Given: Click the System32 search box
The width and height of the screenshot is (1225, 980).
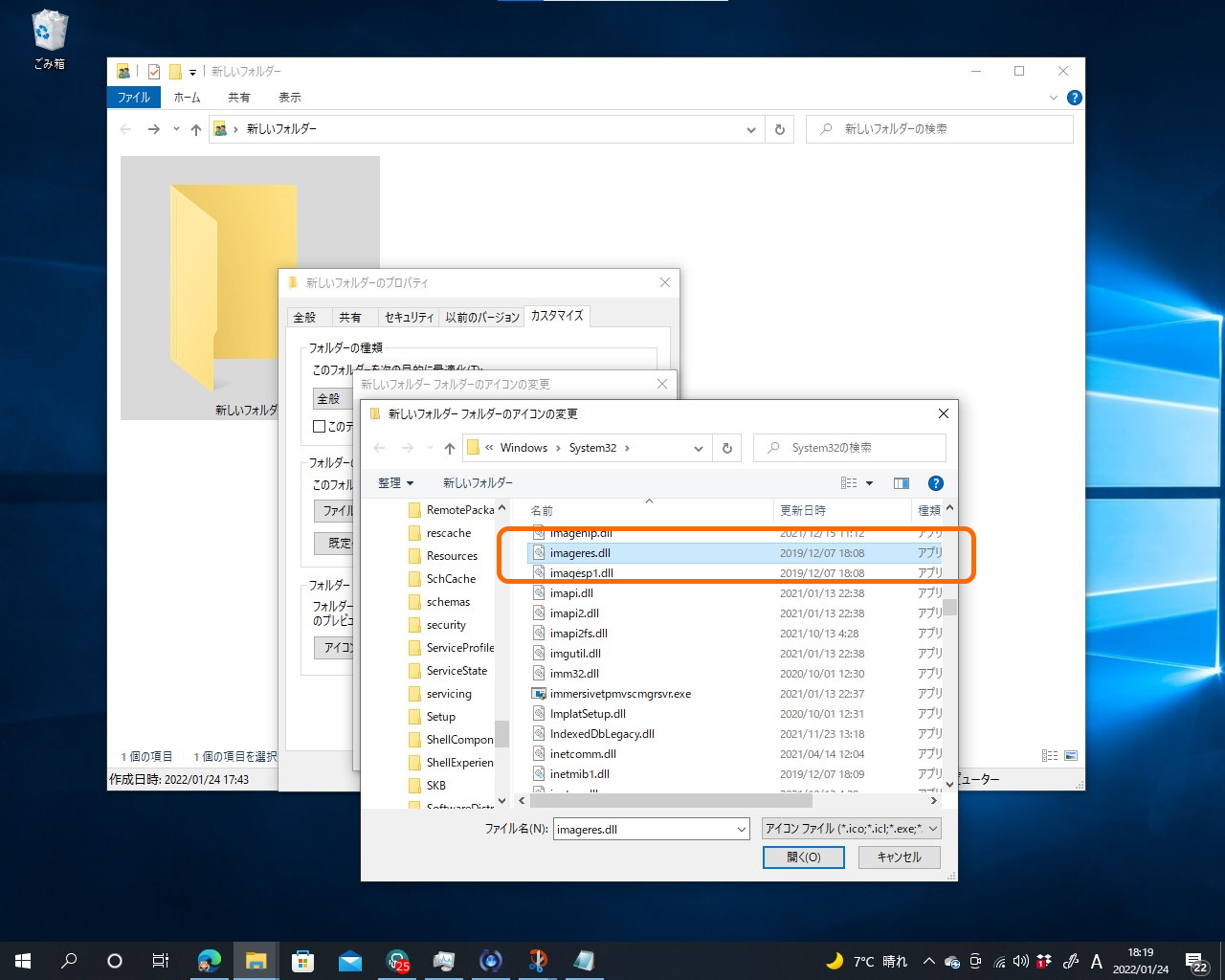Looking at the screenshot, I should pyautogui.click(x=850, y=447).
